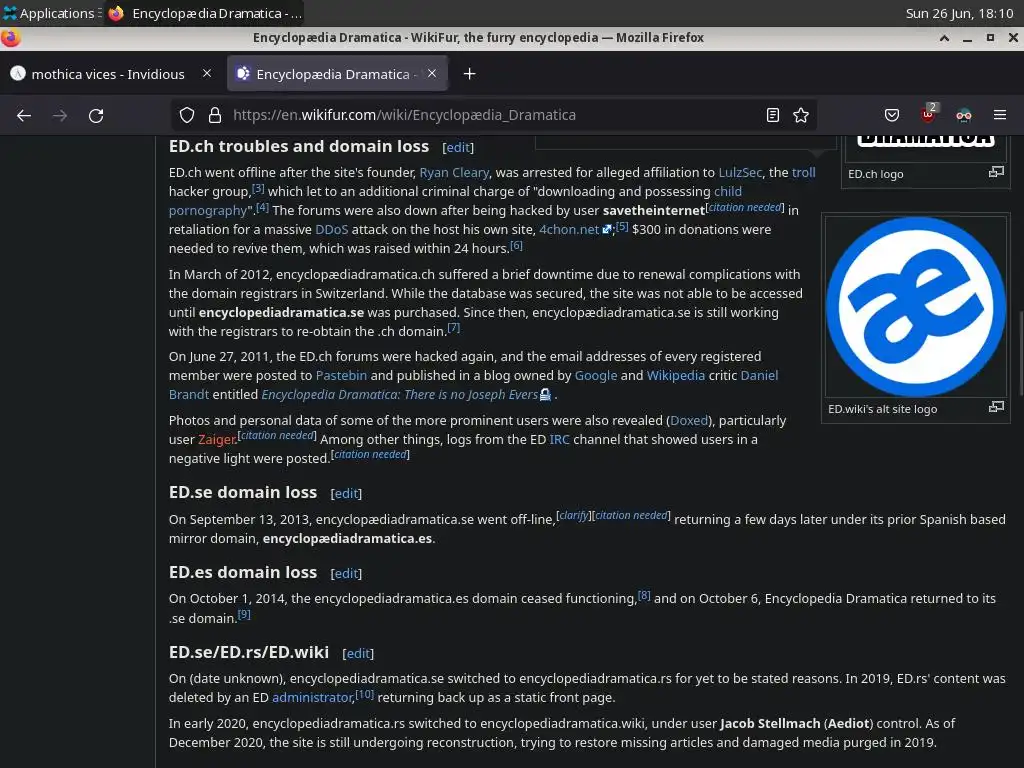This screenshot has width=1024, height=768.
Task: Jump to citation reference [3]
Action: (259, 188)
